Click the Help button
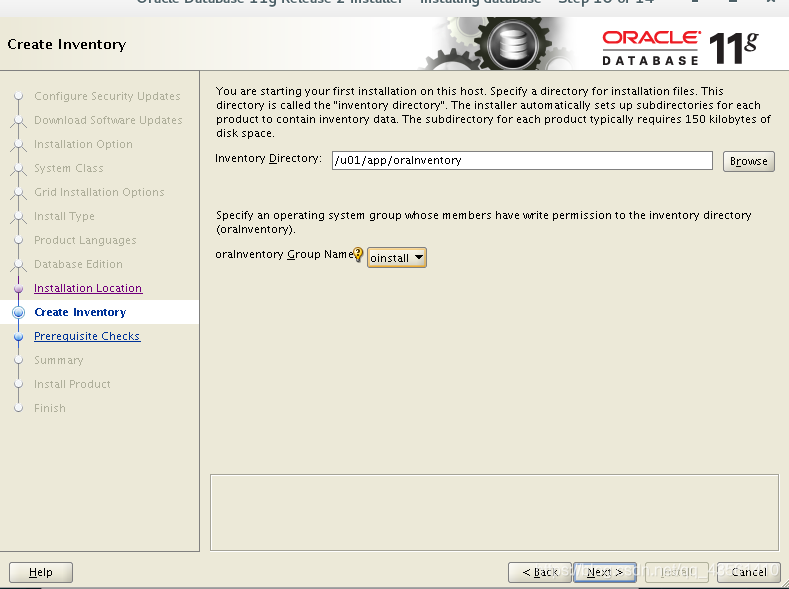The height and width of the screenshot is (589, 789). click(x=41, y=572)
